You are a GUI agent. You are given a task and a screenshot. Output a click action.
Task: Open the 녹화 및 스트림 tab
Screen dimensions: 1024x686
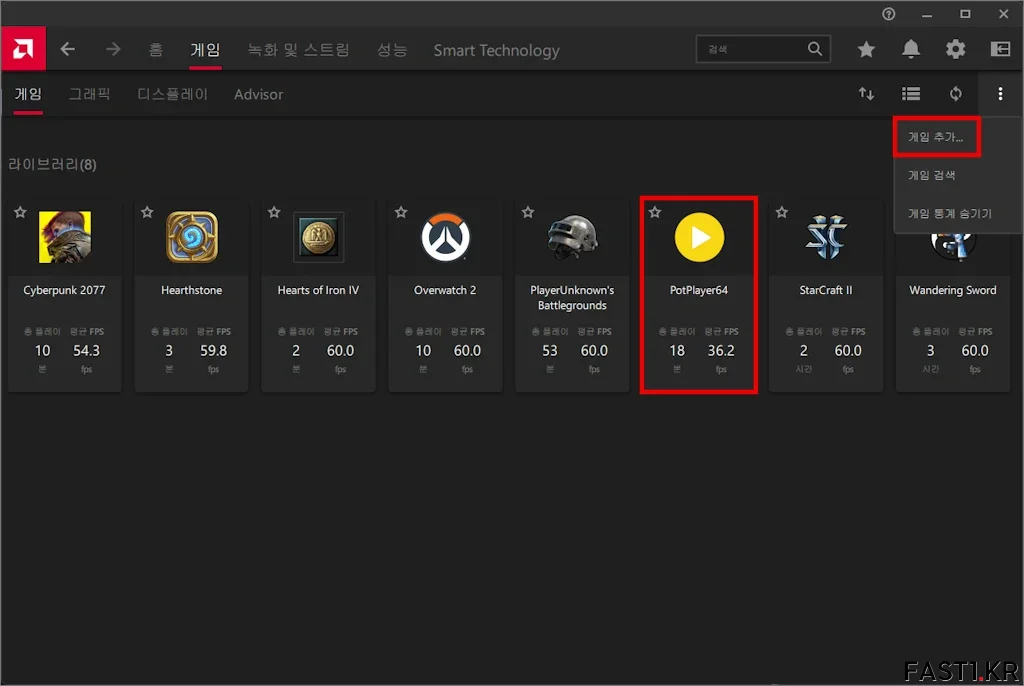point(298,50)
